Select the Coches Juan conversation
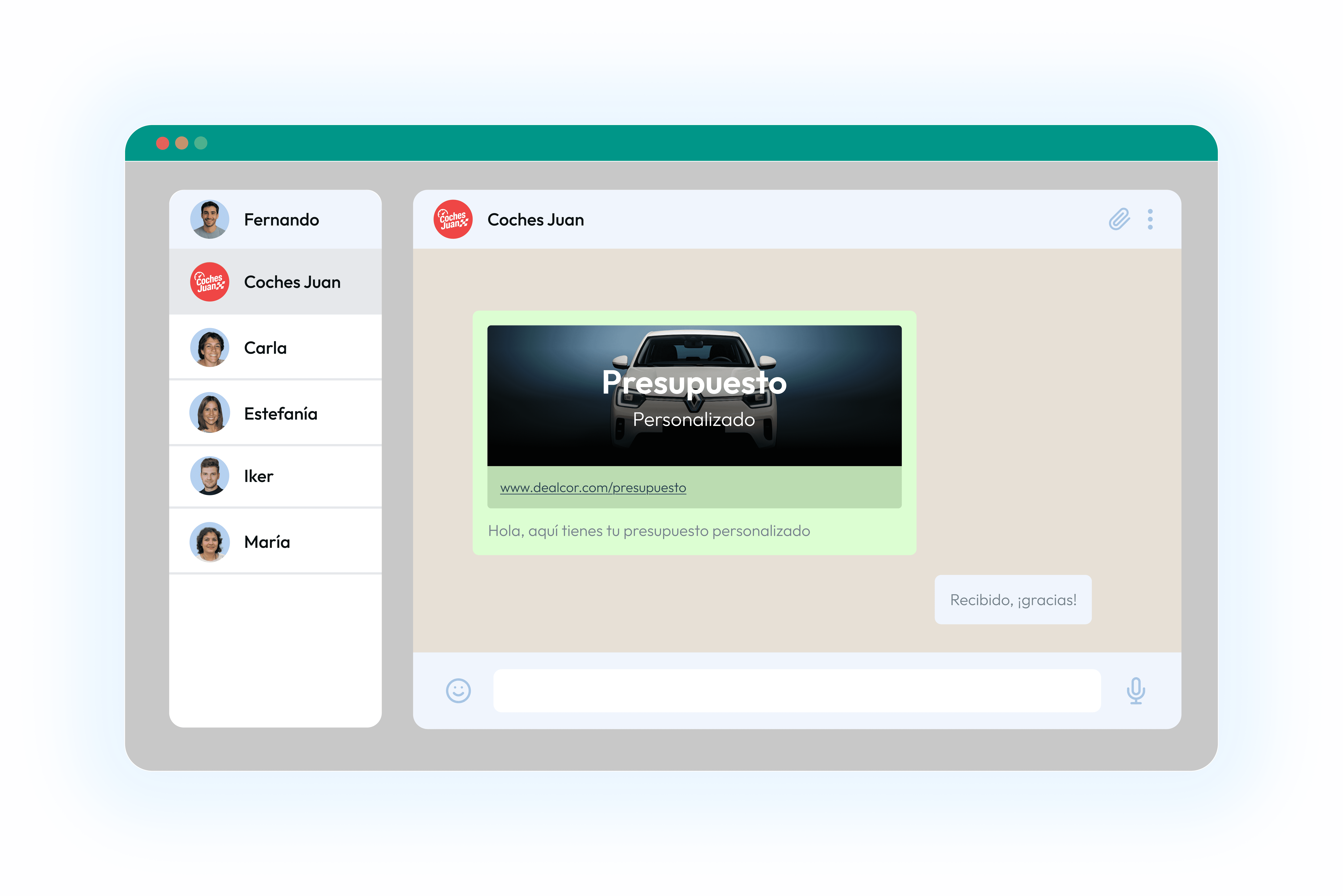 (292, 282)
